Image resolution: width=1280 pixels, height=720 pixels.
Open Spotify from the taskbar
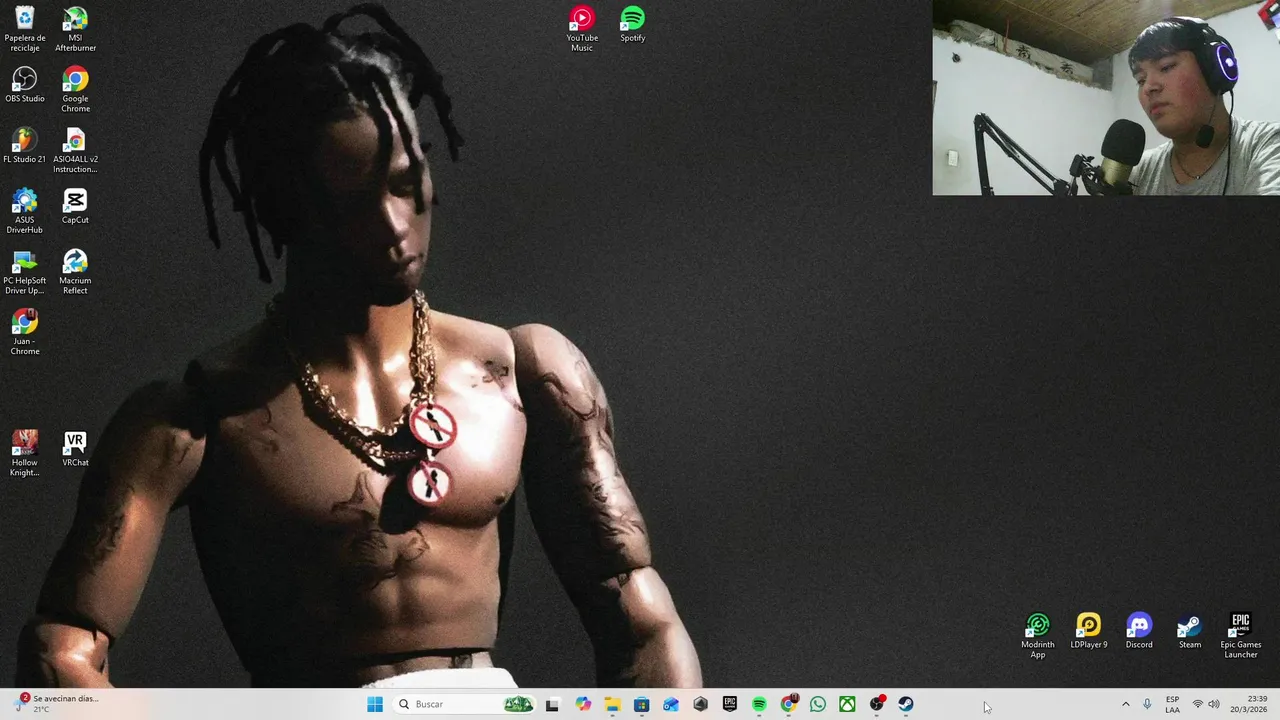click(759, 704)
